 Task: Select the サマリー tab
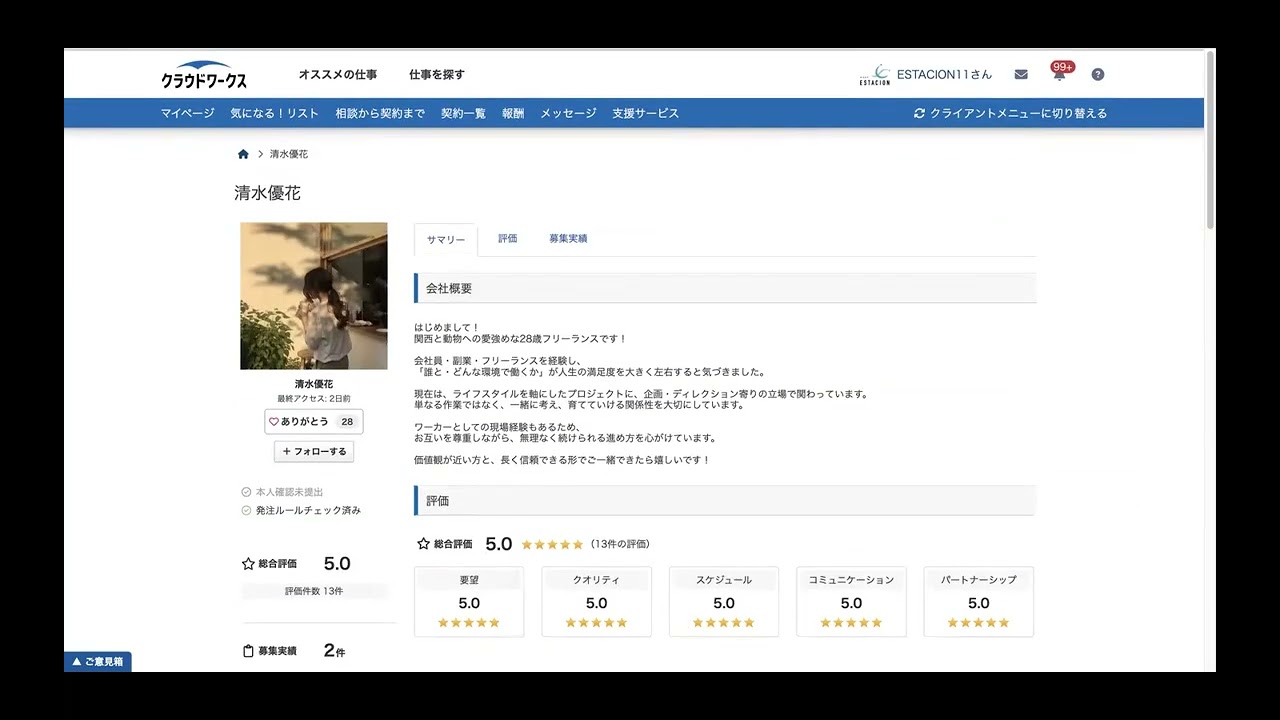click(x=446, y=240)
